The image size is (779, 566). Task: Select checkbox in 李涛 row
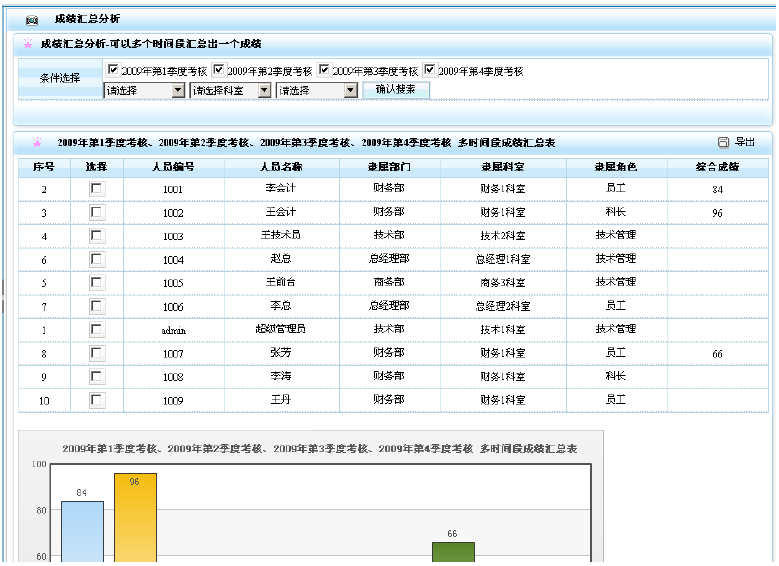coord(96,377)
